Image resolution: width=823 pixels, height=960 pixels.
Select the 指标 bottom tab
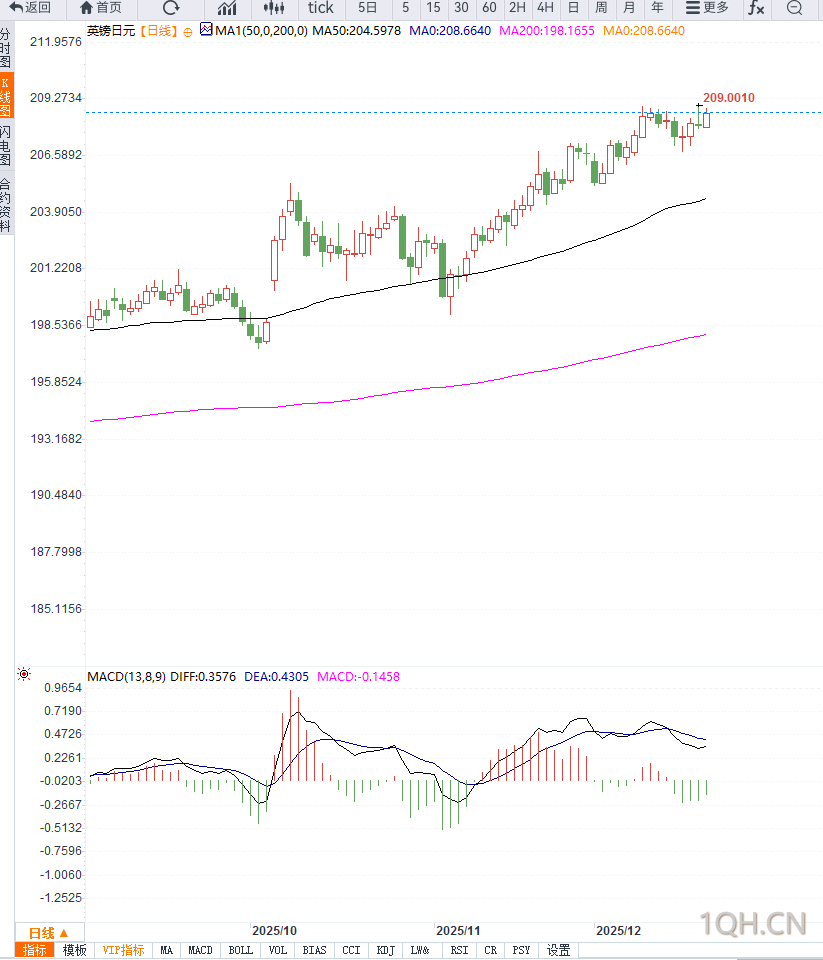tap(35, 950)
